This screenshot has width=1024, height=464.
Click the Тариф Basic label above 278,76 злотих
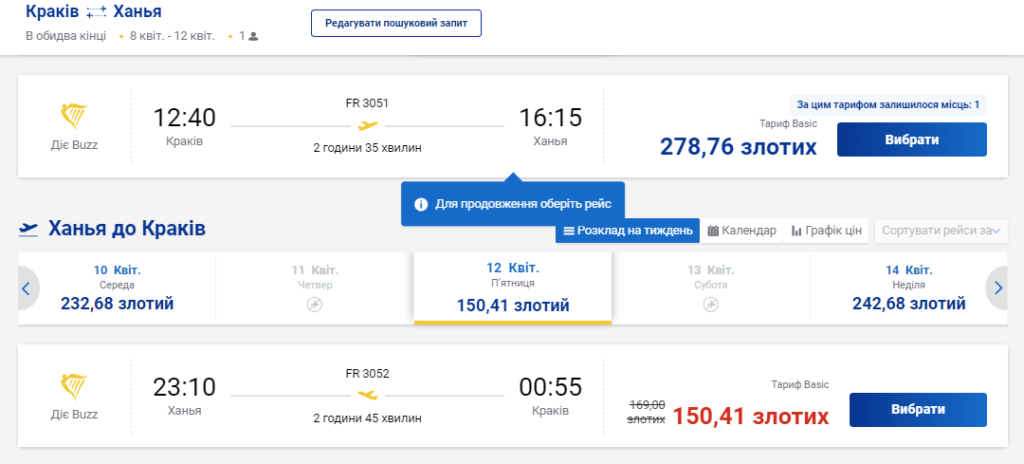coord(788,124)
